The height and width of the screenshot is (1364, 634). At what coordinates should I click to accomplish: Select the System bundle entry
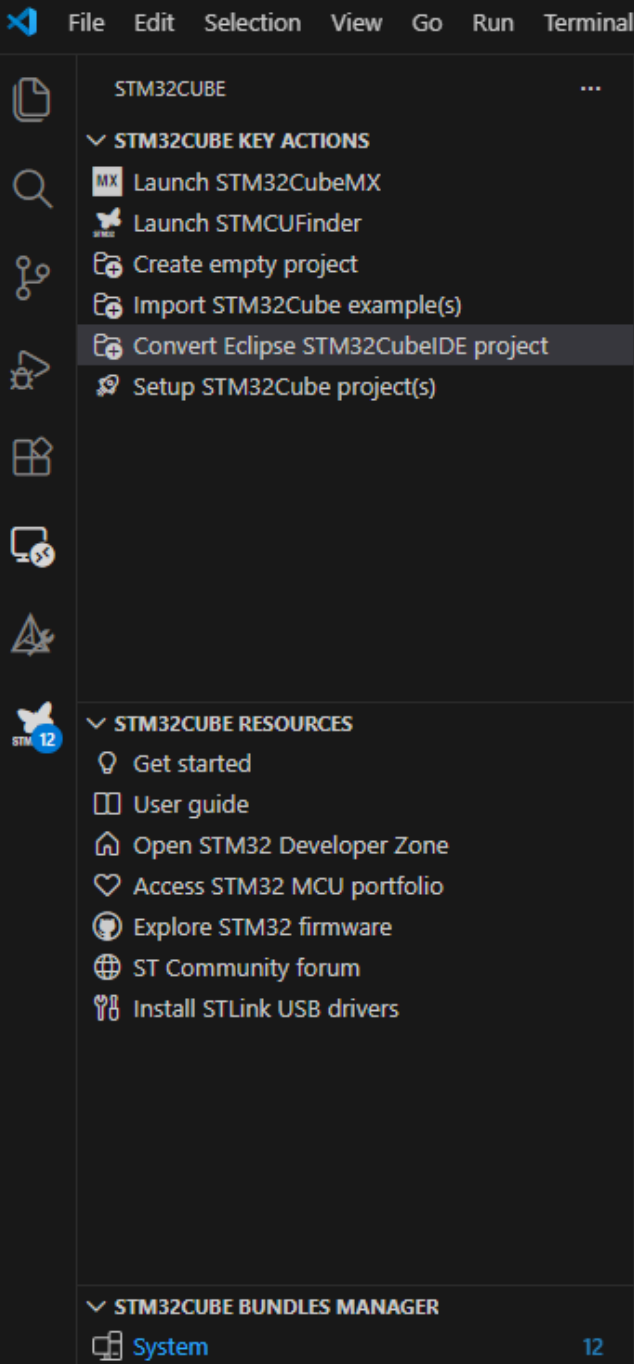pyautogui.click(x=355, y=1347)
